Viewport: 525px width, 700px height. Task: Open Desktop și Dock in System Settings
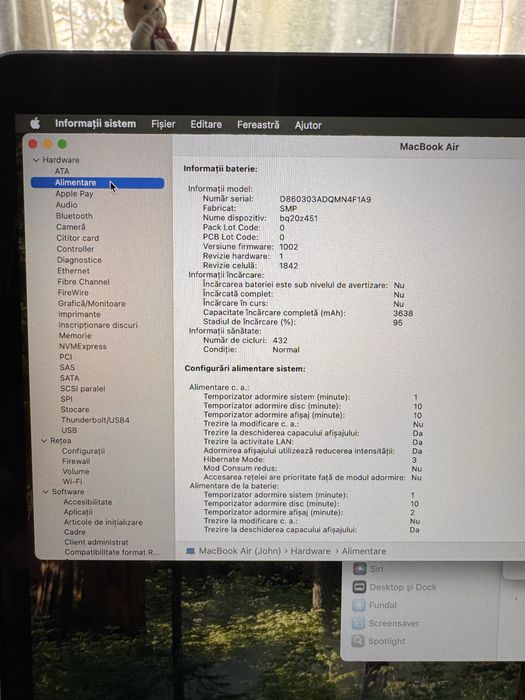pyautogui.click(x=395, y=587)
